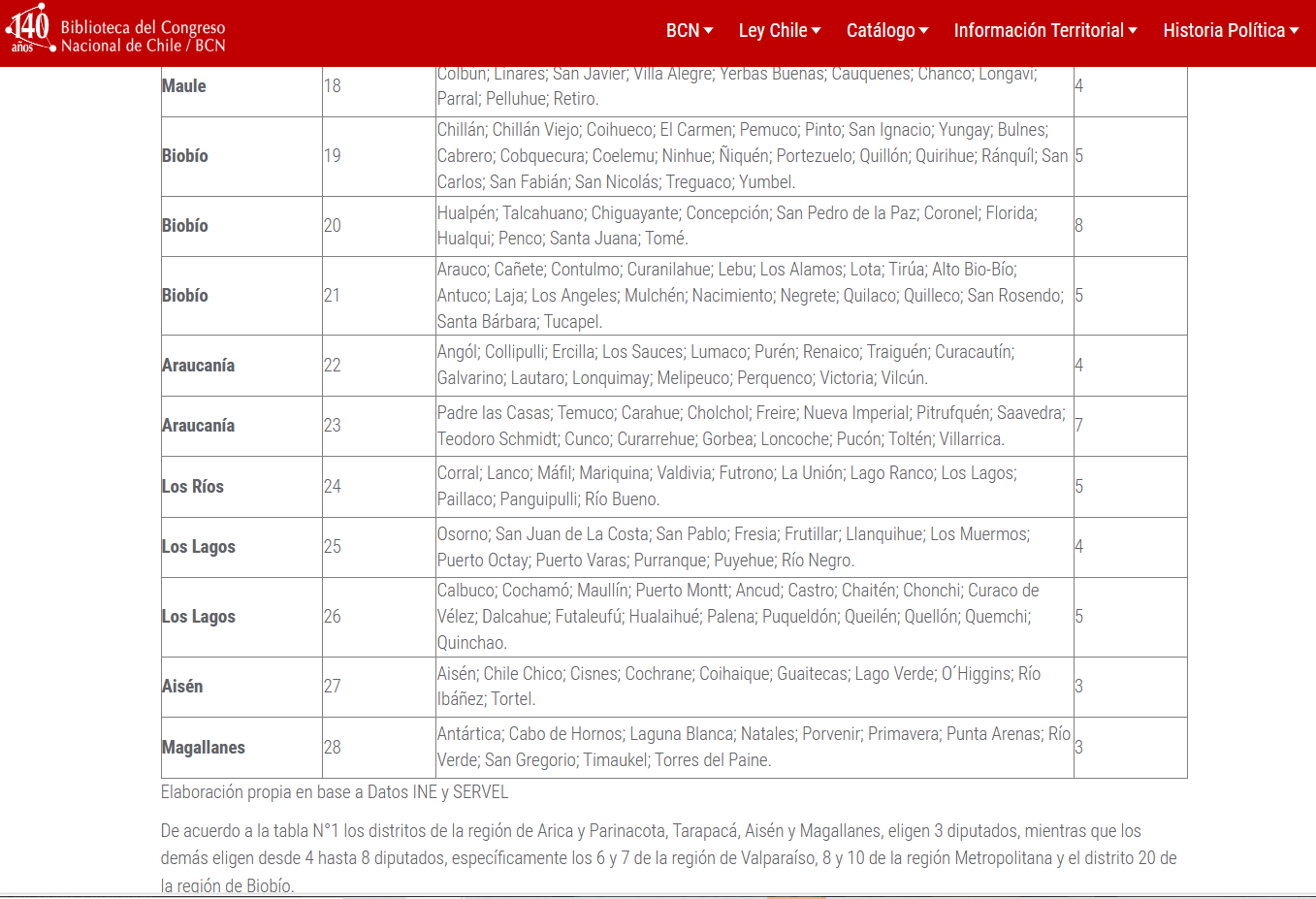The height and width of the screenshot is (899, 1316).
Task: Click communes list starting with Arauco
Action: click(x=754, y=296)
